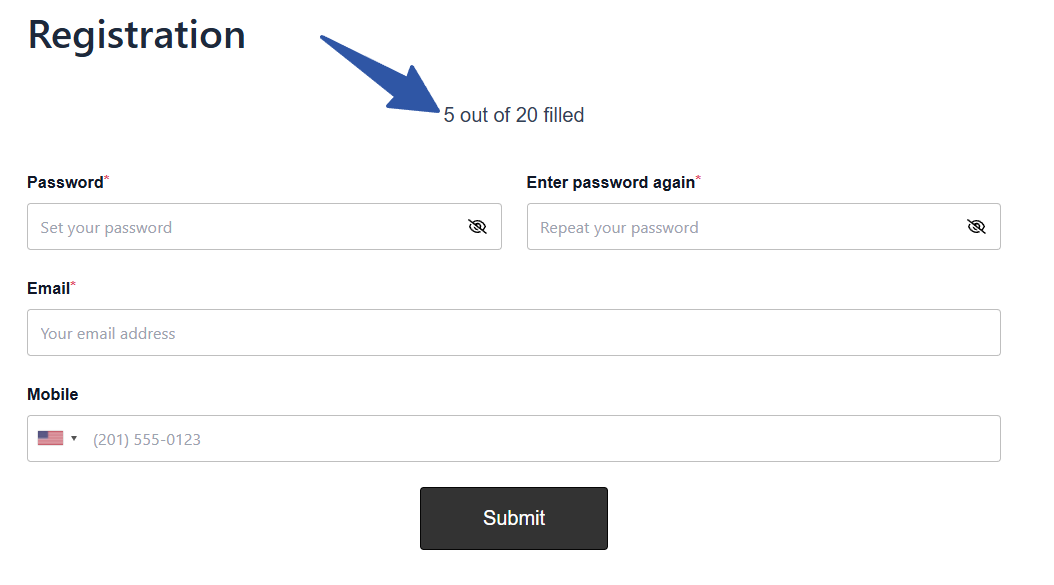The height and width of the screenshot is (585, 1054).
Task: Focus the Mobile phone number input
Action: (540, 439)
